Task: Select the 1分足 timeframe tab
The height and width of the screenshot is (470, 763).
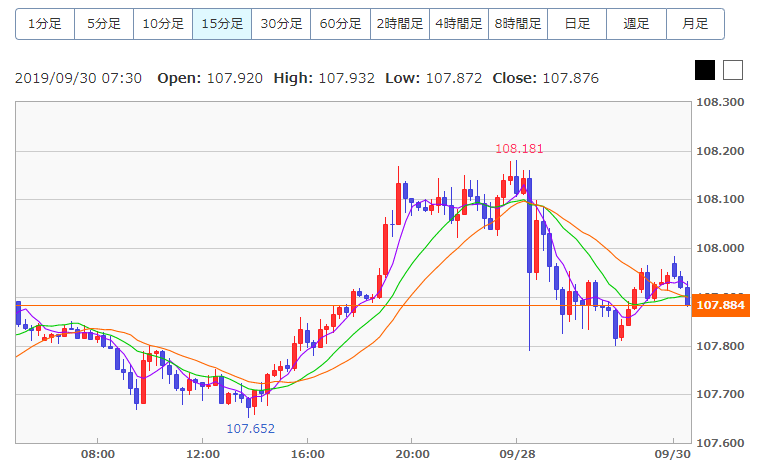Action: click(45, 23)
